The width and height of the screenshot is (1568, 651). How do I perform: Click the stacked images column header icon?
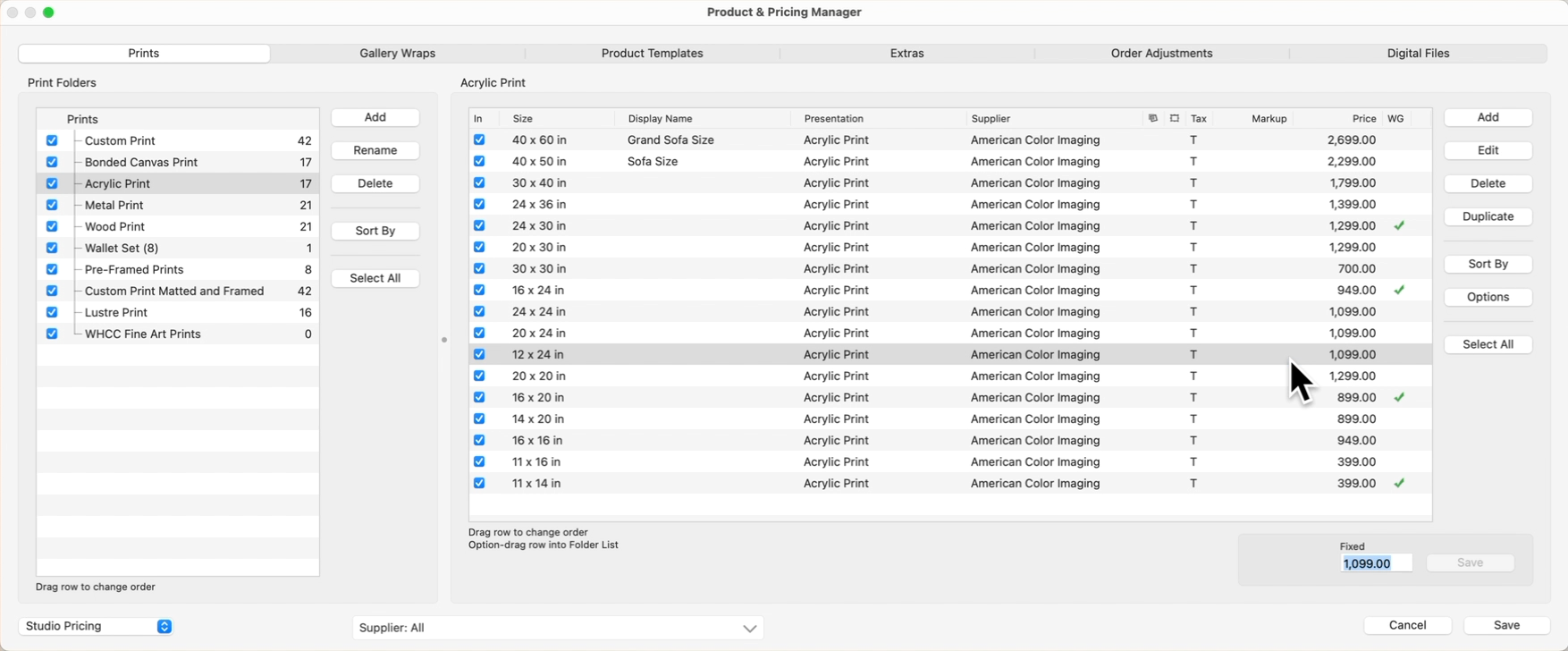[x=1152, y=118]
